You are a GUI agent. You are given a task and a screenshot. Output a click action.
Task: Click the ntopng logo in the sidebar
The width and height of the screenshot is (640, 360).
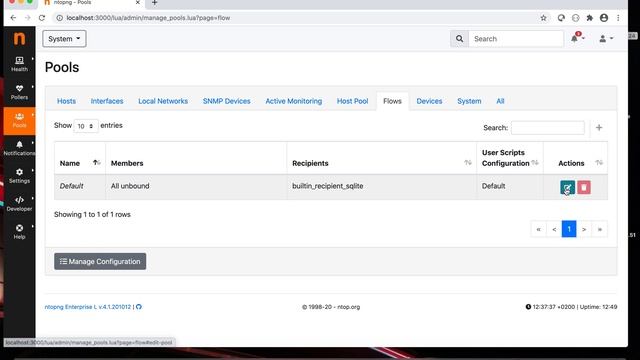click(x=19, y=38)
